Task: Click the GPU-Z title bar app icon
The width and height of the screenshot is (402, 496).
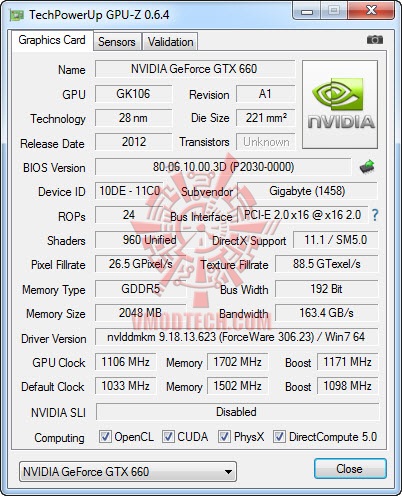Action: 17,15
